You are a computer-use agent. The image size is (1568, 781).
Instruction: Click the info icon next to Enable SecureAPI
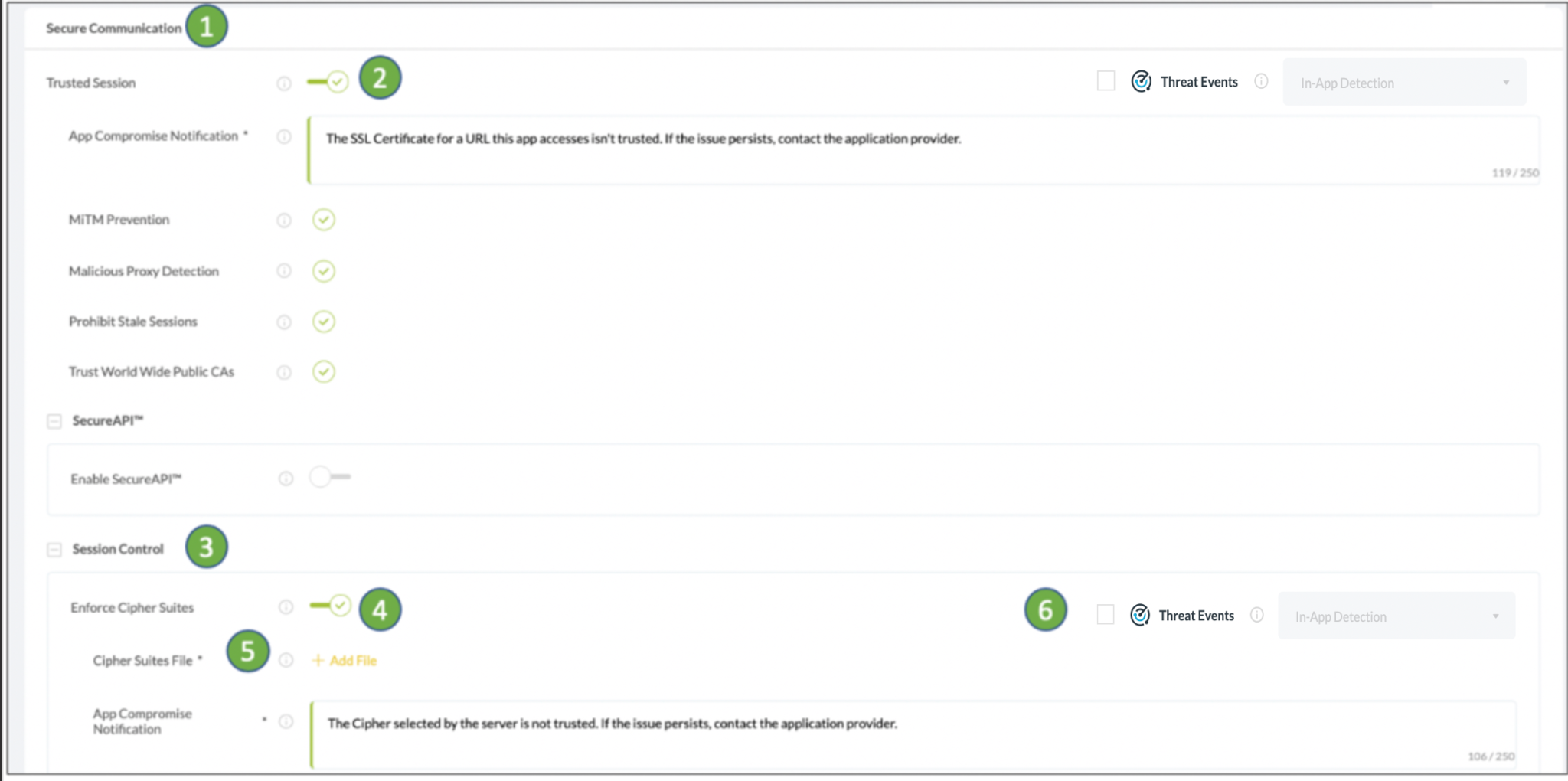(286, 479)
